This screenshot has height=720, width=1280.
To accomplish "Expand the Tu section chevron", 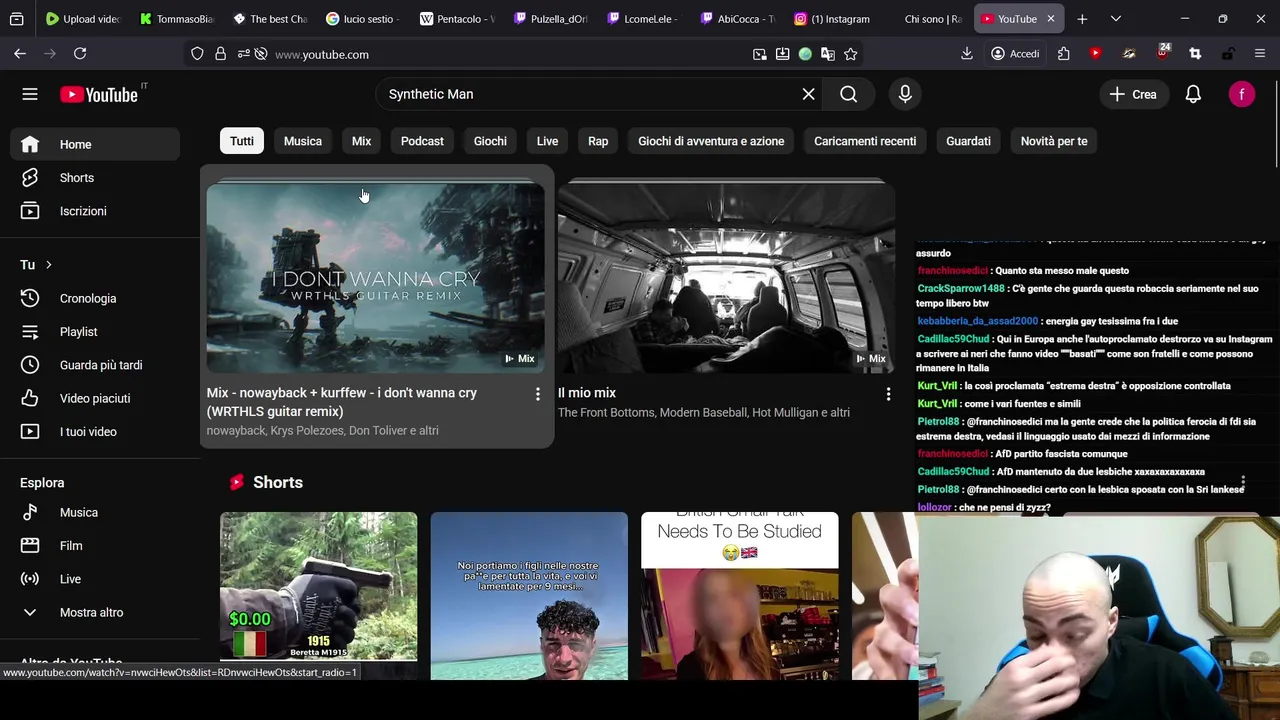I will pos(48,265).
